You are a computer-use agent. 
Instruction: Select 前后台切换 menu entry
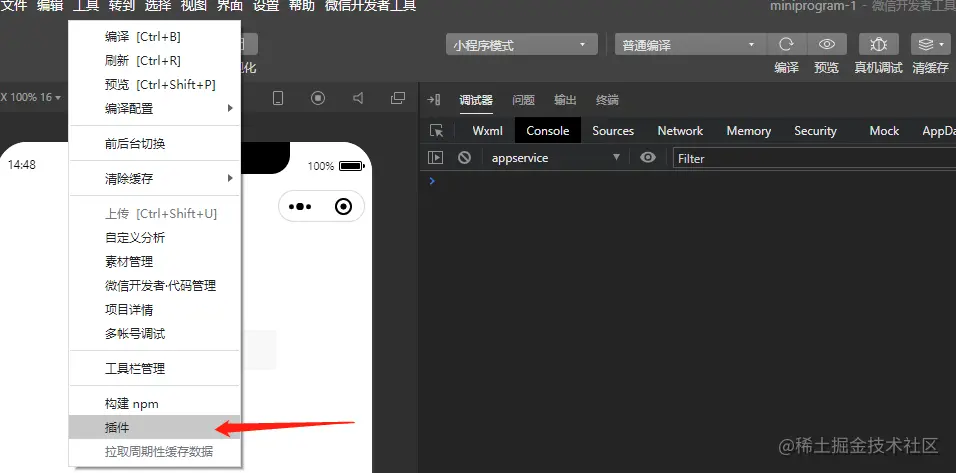tap(155, 144)
